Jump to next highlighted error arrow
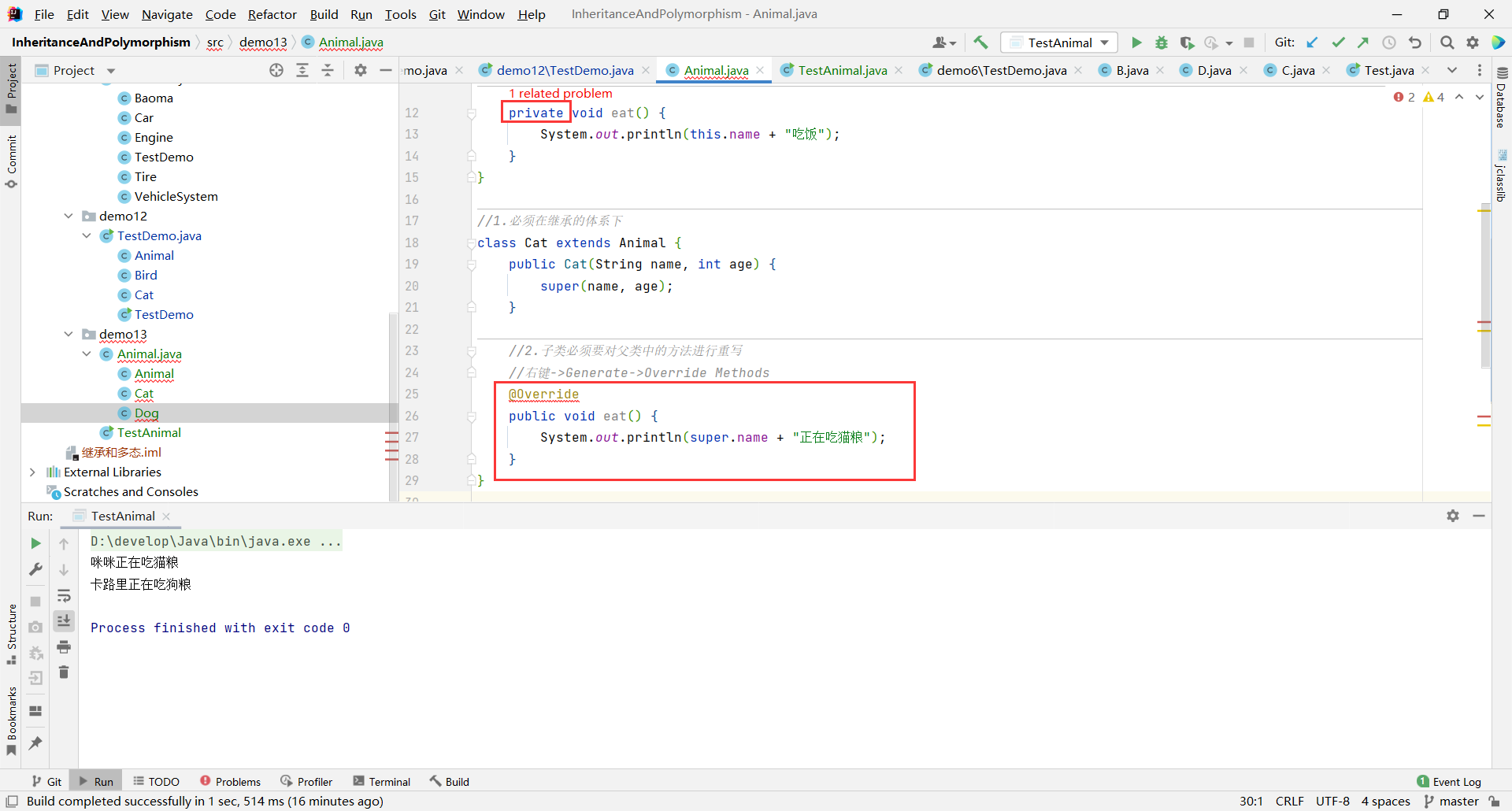This screenshot has width=1512, height=811. (1480, 97)
